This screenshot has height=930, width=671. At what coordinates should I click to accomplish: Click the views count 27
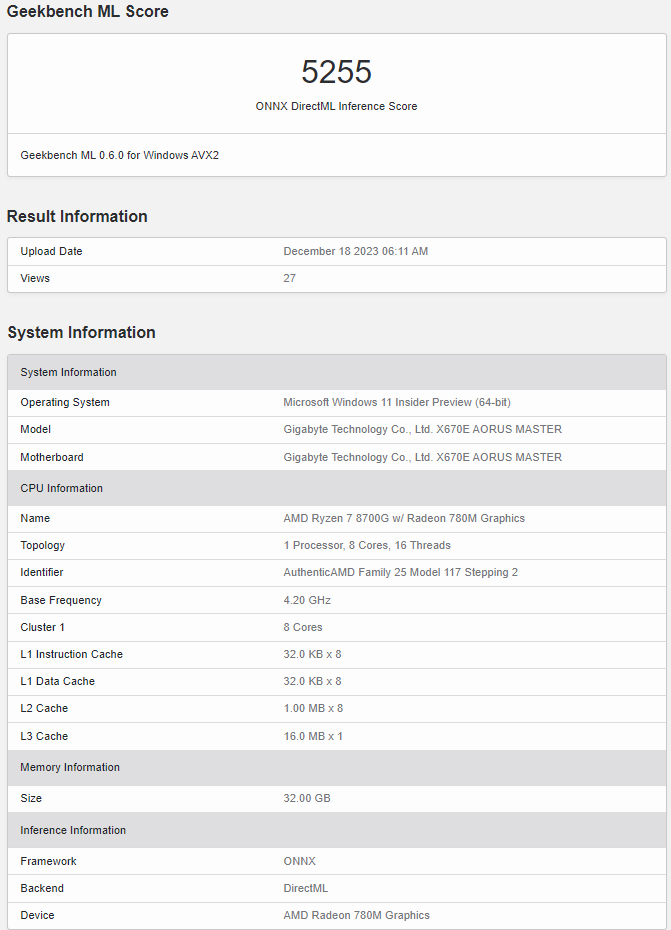[x=290, y=278]
